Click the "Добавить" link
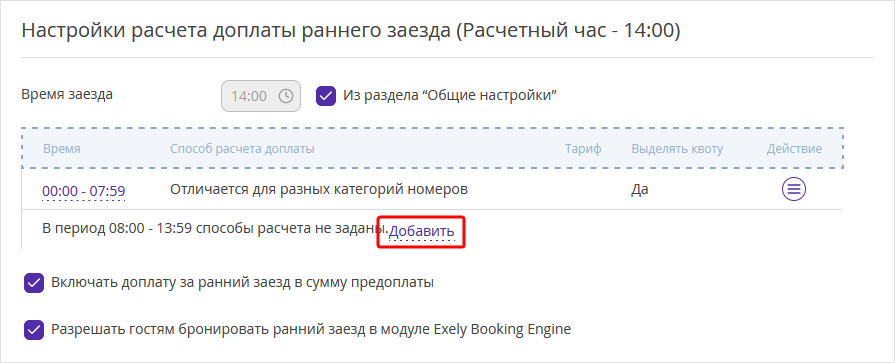The height and width of the screenshot is (363, 895). pyautogui.click(x=422, y=231)
